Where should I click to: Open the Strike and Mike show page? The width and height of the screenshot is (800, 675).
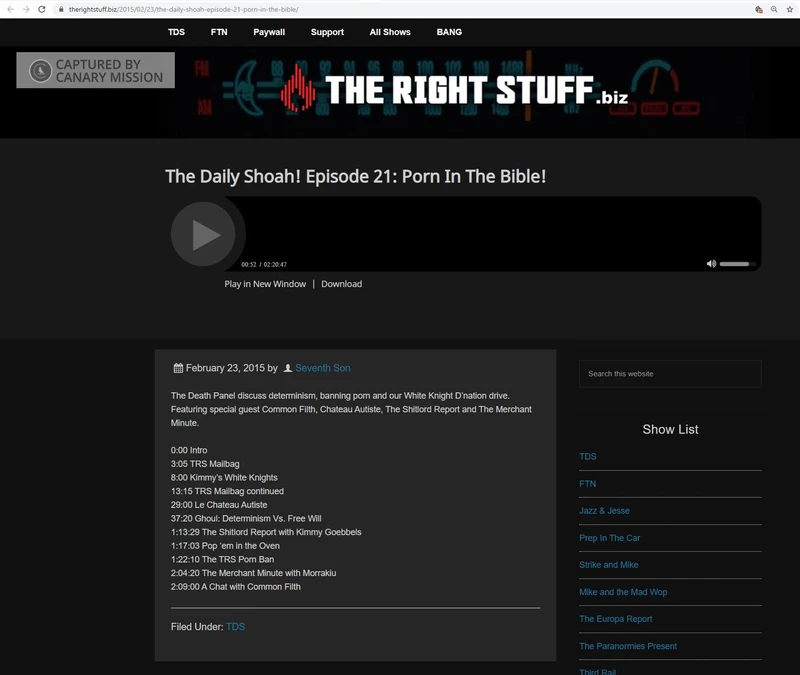tap(608, 564)
